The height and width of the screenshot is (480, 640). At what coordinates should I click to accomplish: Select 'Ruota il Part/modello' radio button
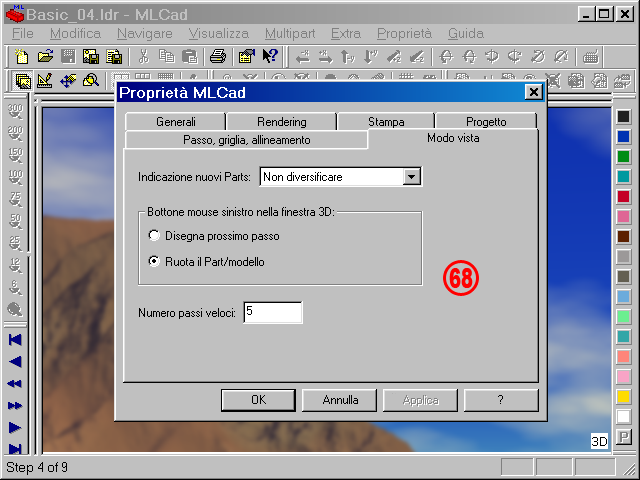coord(154,261)
